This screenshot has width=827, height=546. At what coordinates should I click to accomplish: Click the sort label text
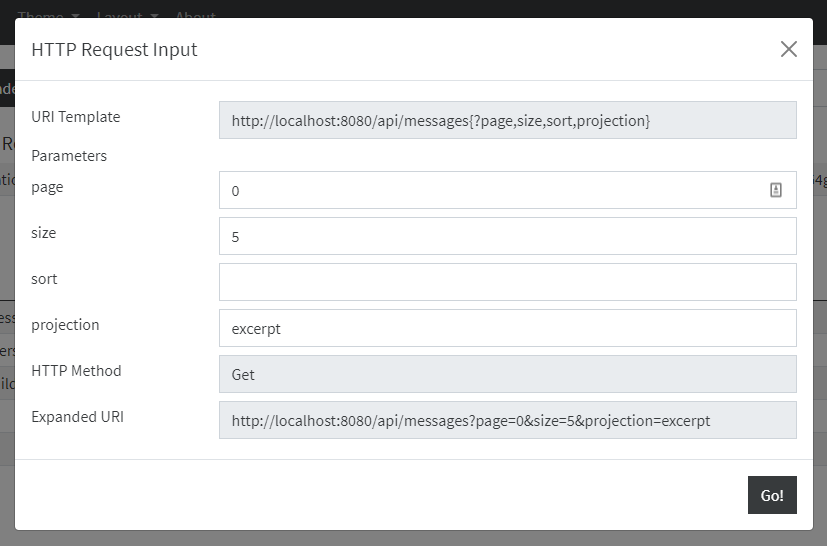point(44,279)
